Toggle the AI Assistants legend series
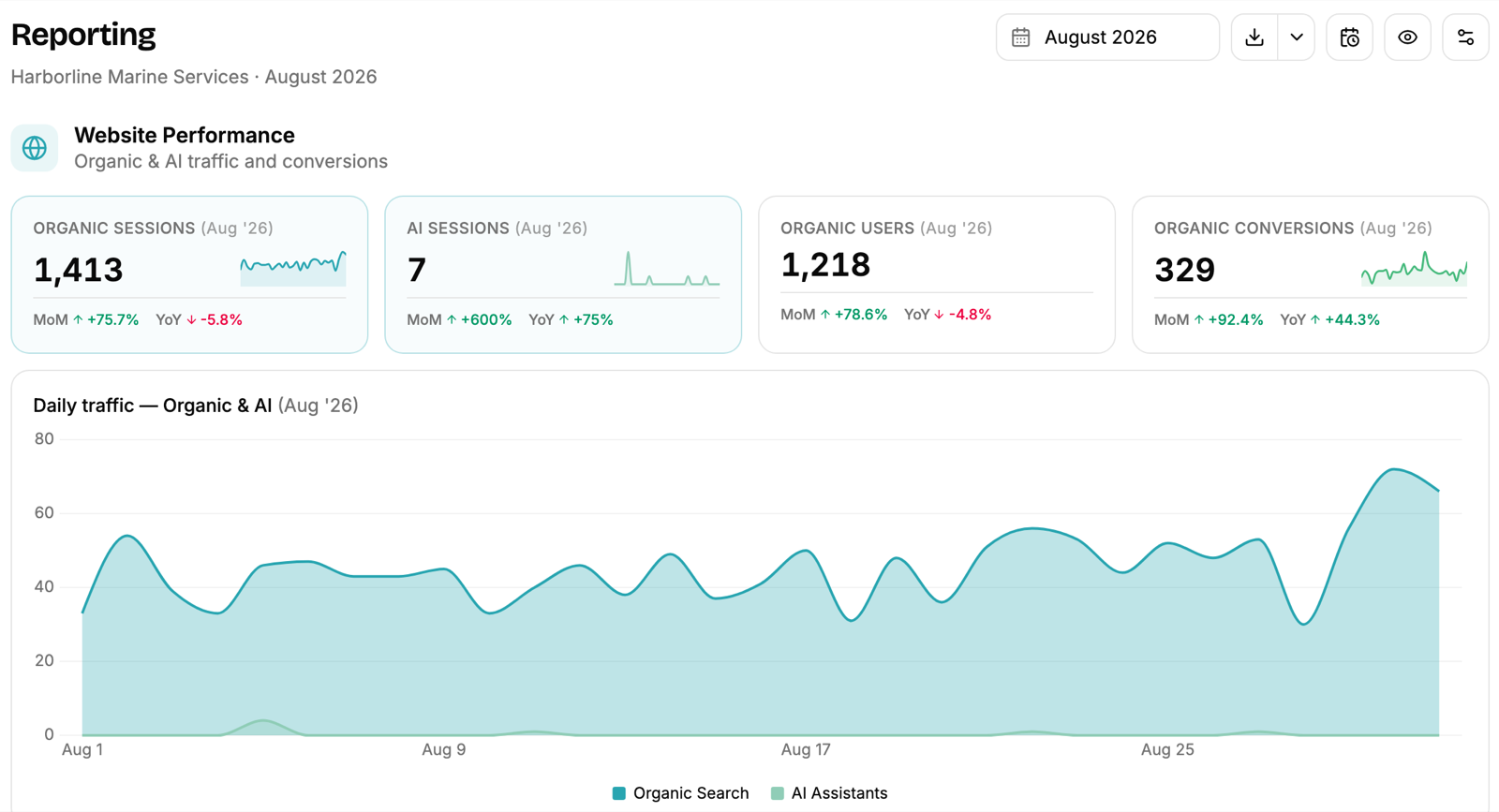The width and height of the screenshot is (1499, 812). point(829,793)
